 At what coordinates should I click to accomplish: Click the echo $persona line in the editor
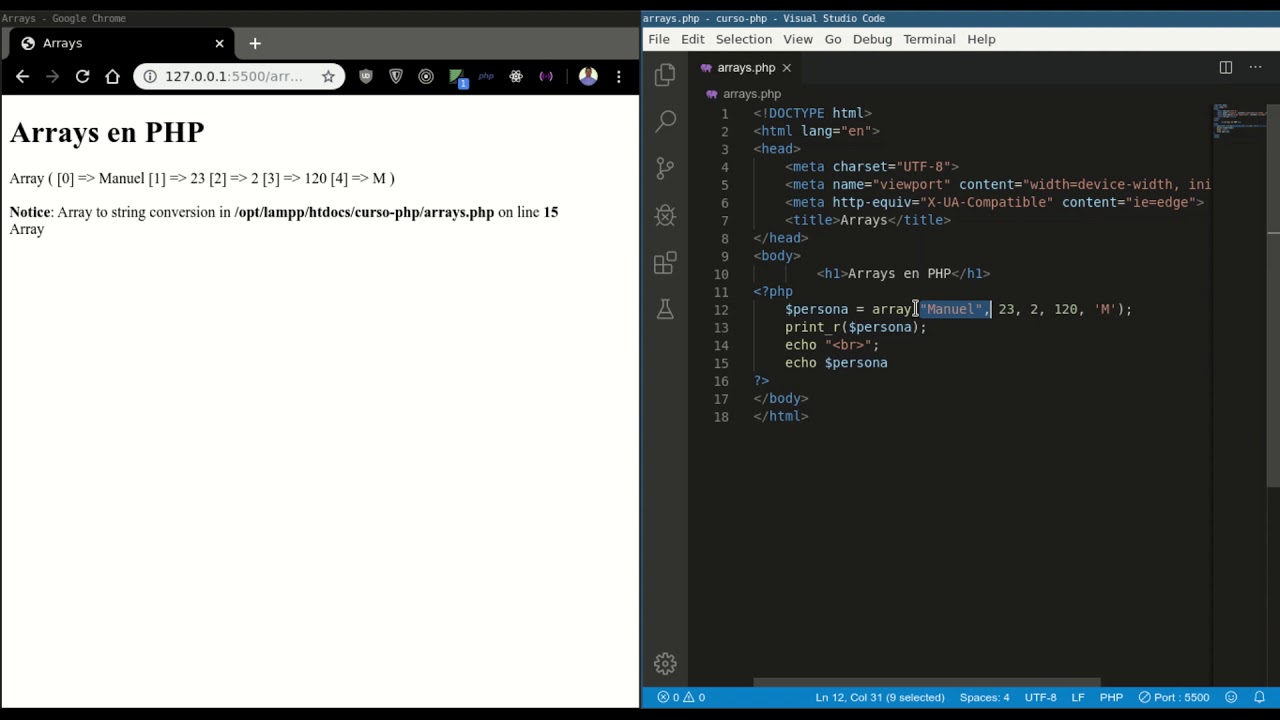point(836,363)
